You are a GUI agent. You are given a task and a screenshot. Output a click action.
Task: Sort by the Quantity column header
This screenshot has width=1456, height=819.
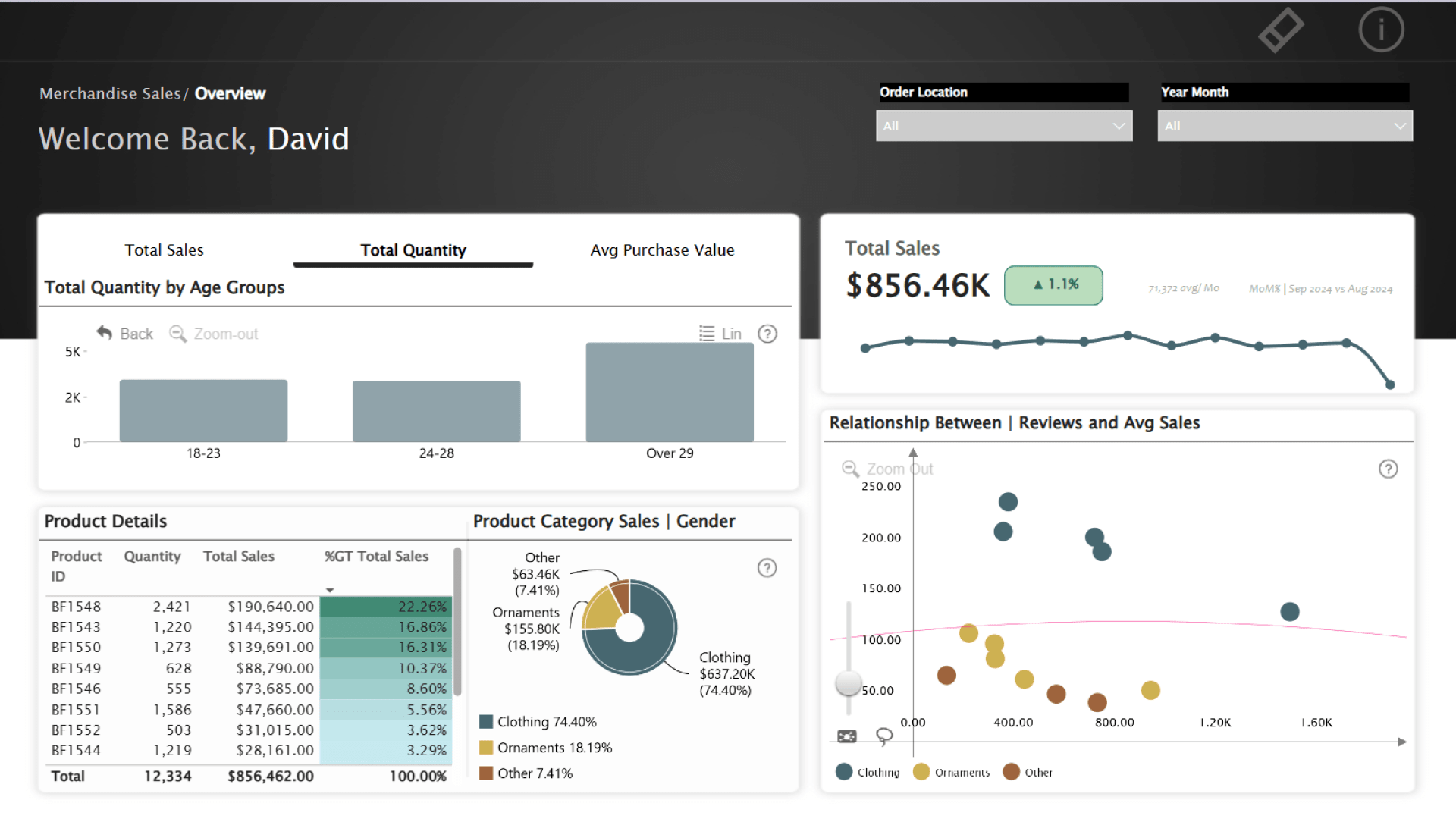[152, 556]
